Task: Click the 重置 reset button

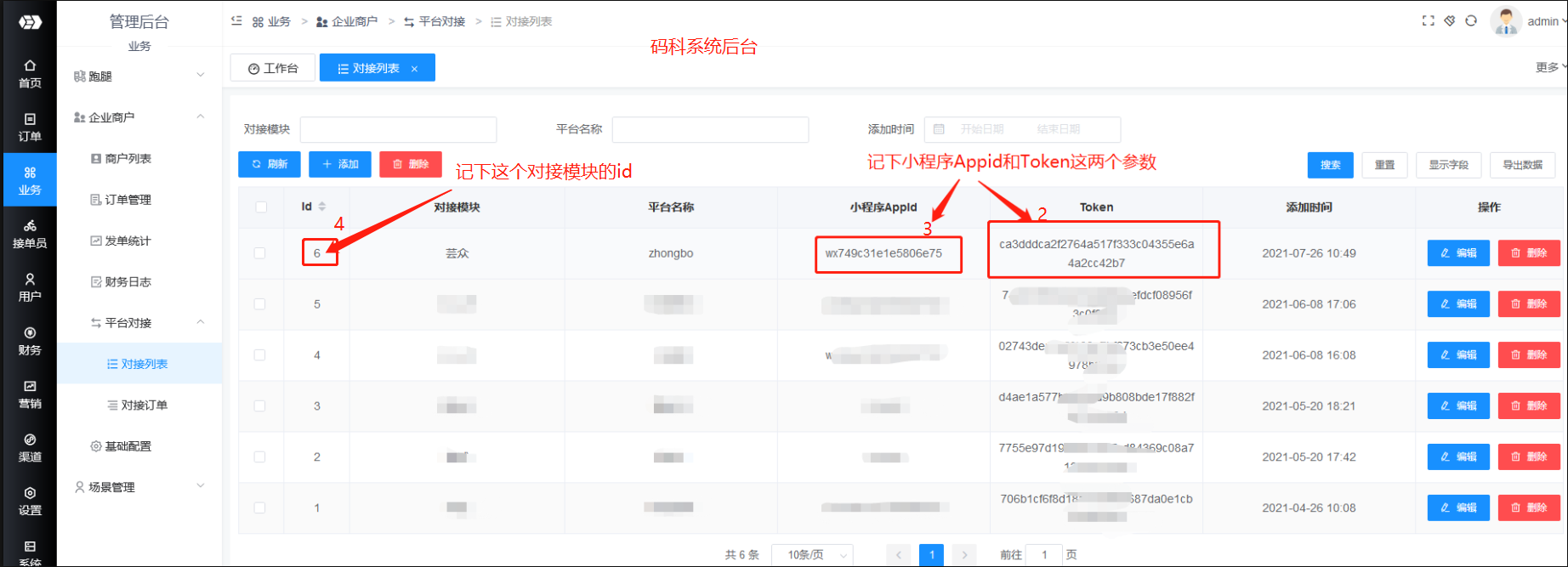Action: (x=1385, y=165)
